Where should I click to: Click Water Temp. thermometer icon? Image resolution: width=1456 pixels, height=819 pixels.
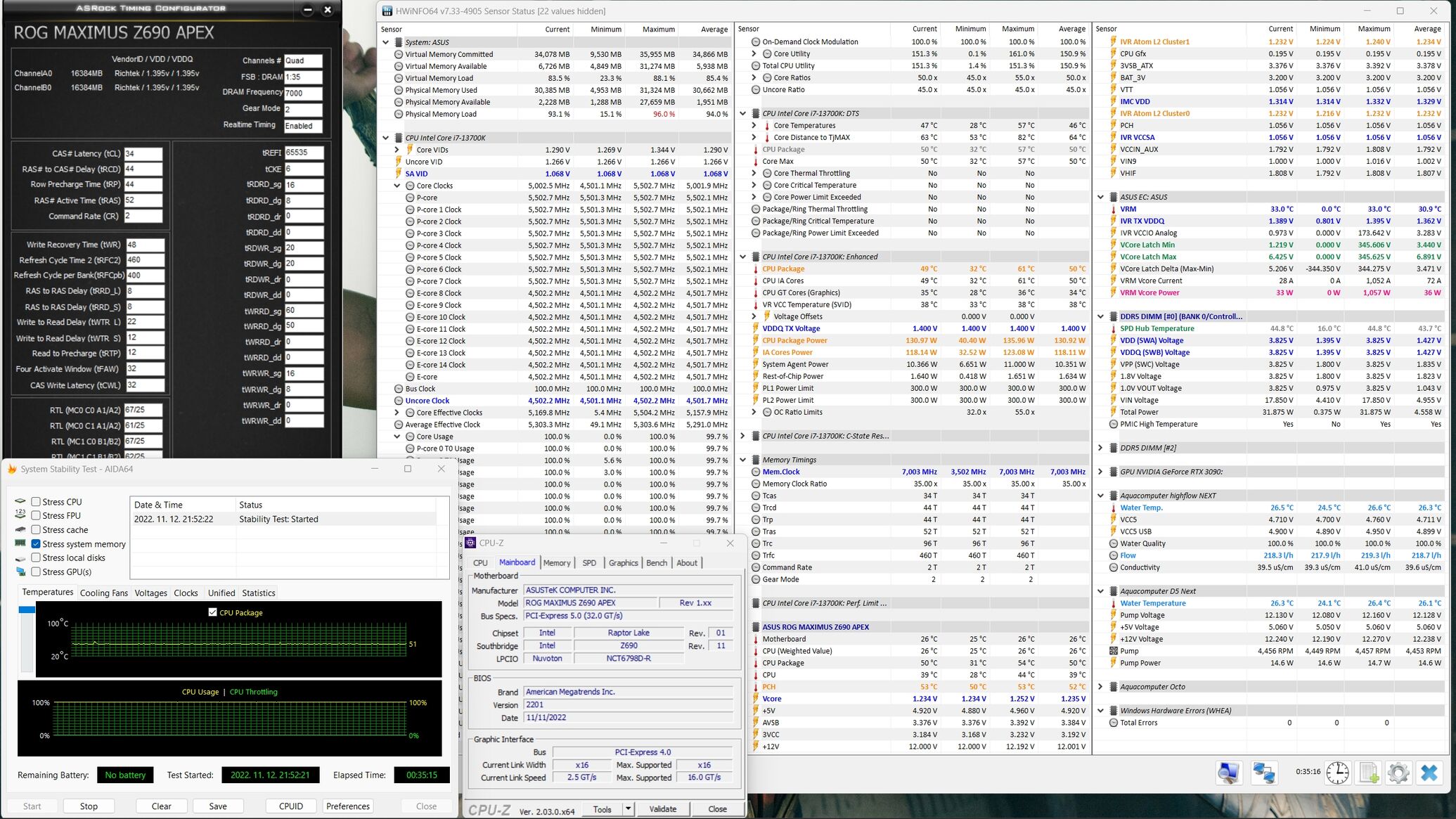click(1114, 508)
